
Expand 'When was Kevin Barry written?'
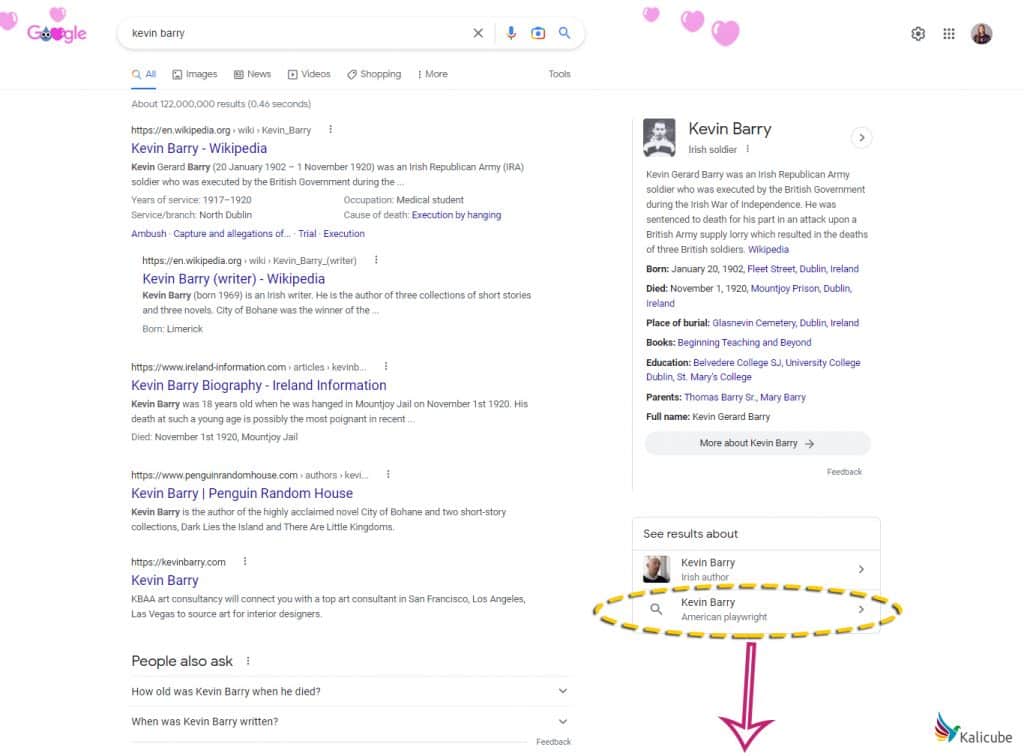(561, 720)
